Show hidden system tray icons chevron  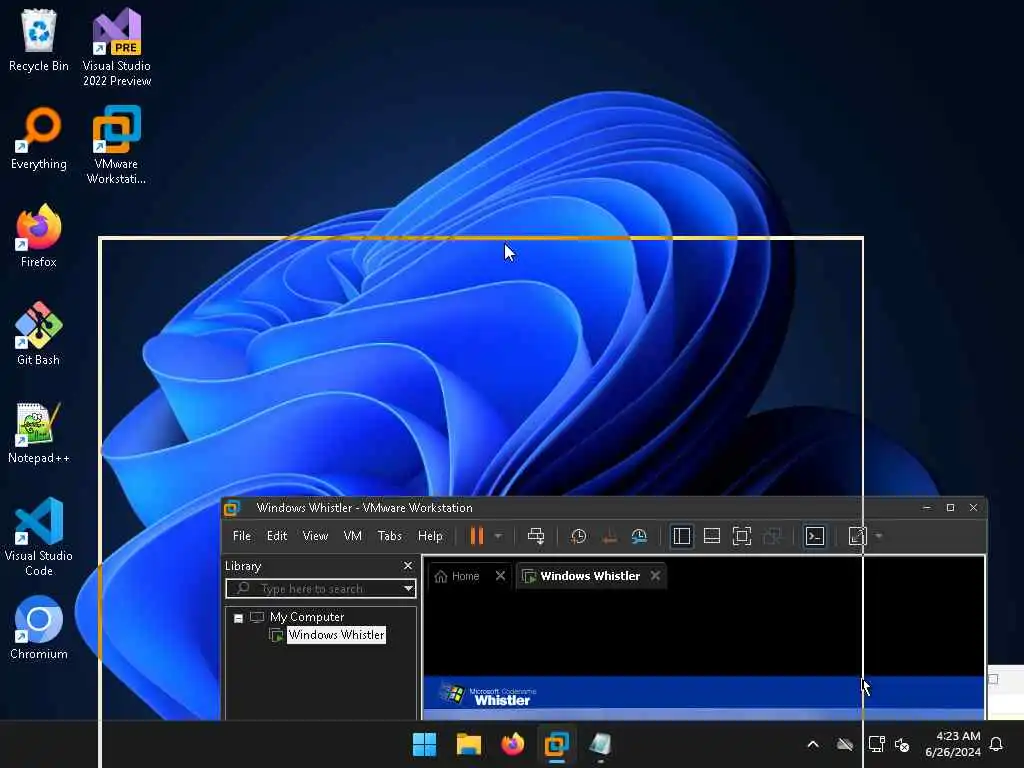pos(813,744)
